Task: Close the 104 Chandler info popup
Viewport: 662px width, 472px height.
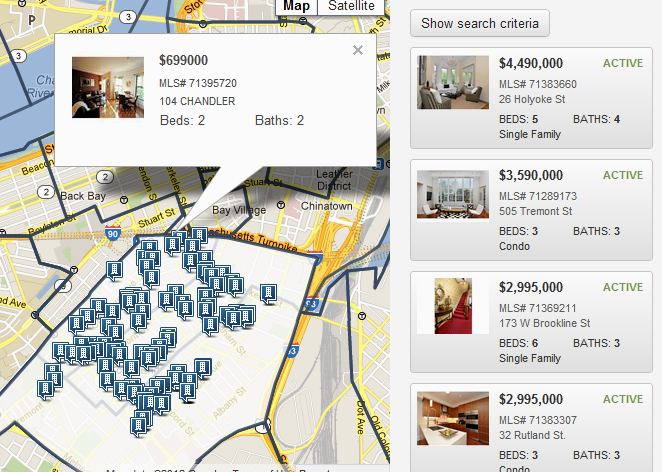Action: point(358,50)
